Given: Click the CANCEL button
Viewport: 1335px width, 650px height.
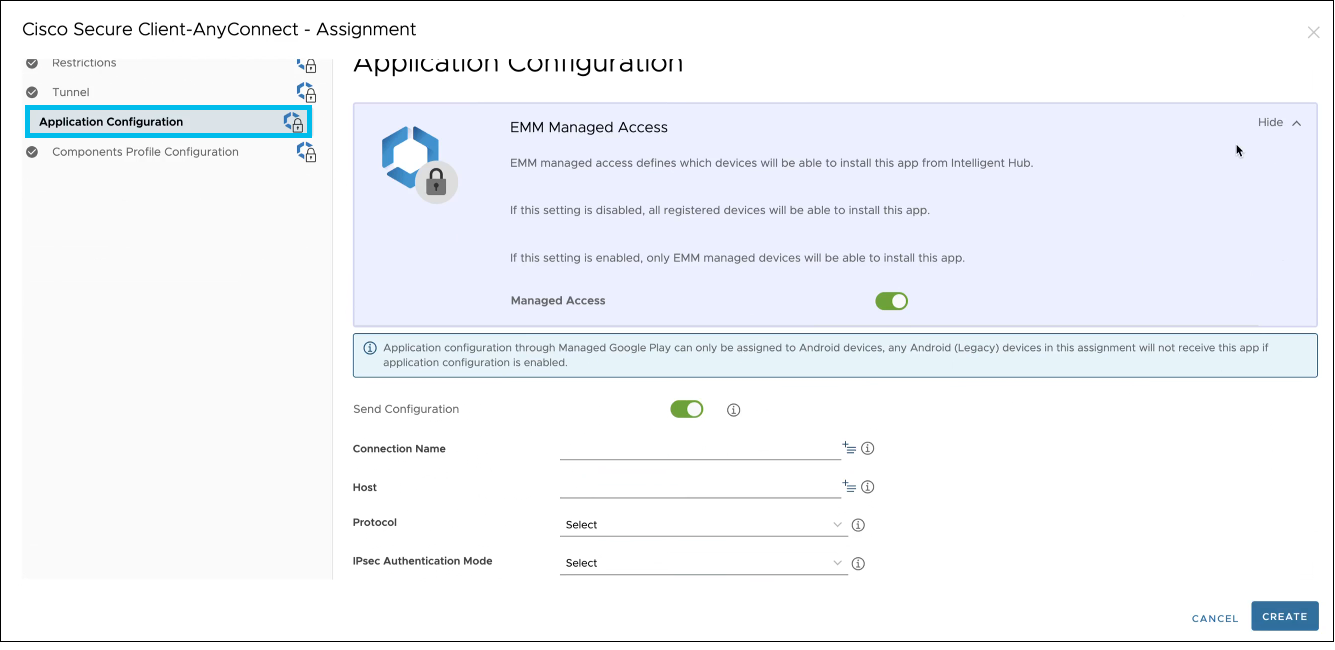Looking at the screenshot, I should point(1215,619).
